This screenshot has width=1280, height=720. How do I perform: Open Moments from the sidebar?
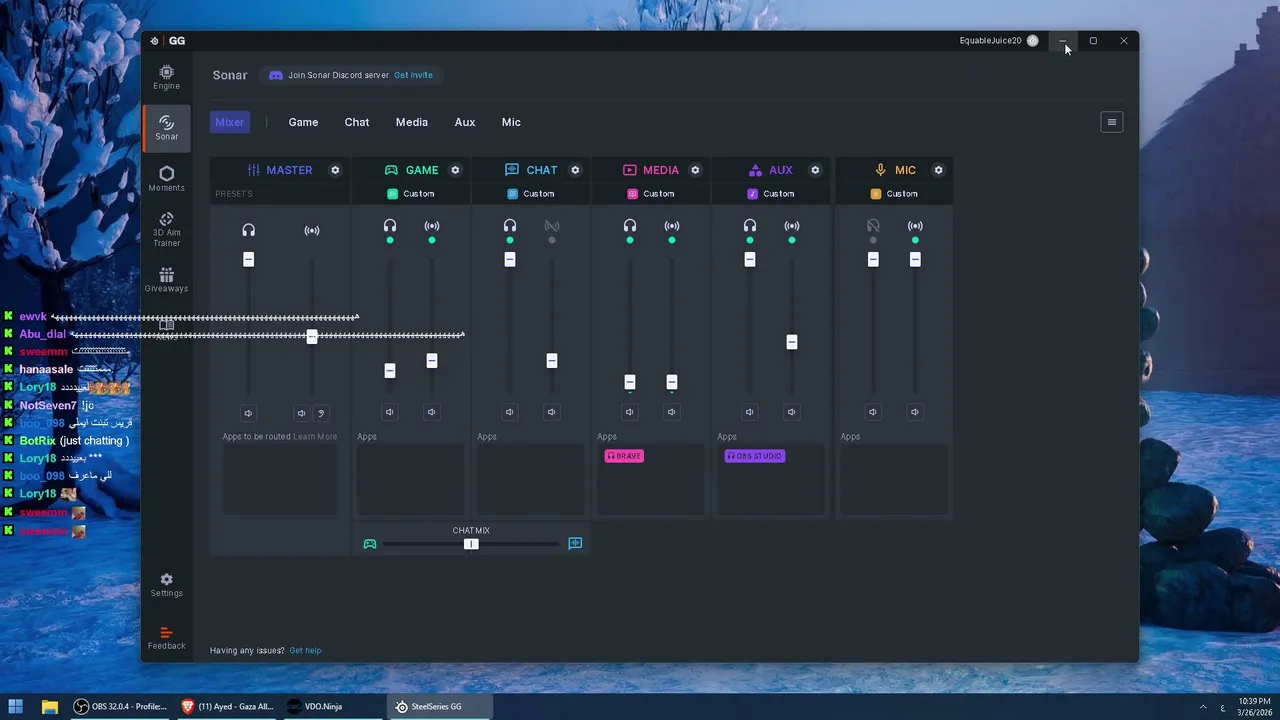166,179
